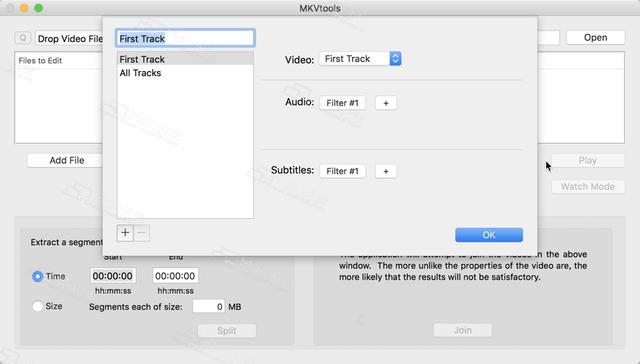Add another audio filter with plus
The image size is (640, 364).
[x=386, y=103]
